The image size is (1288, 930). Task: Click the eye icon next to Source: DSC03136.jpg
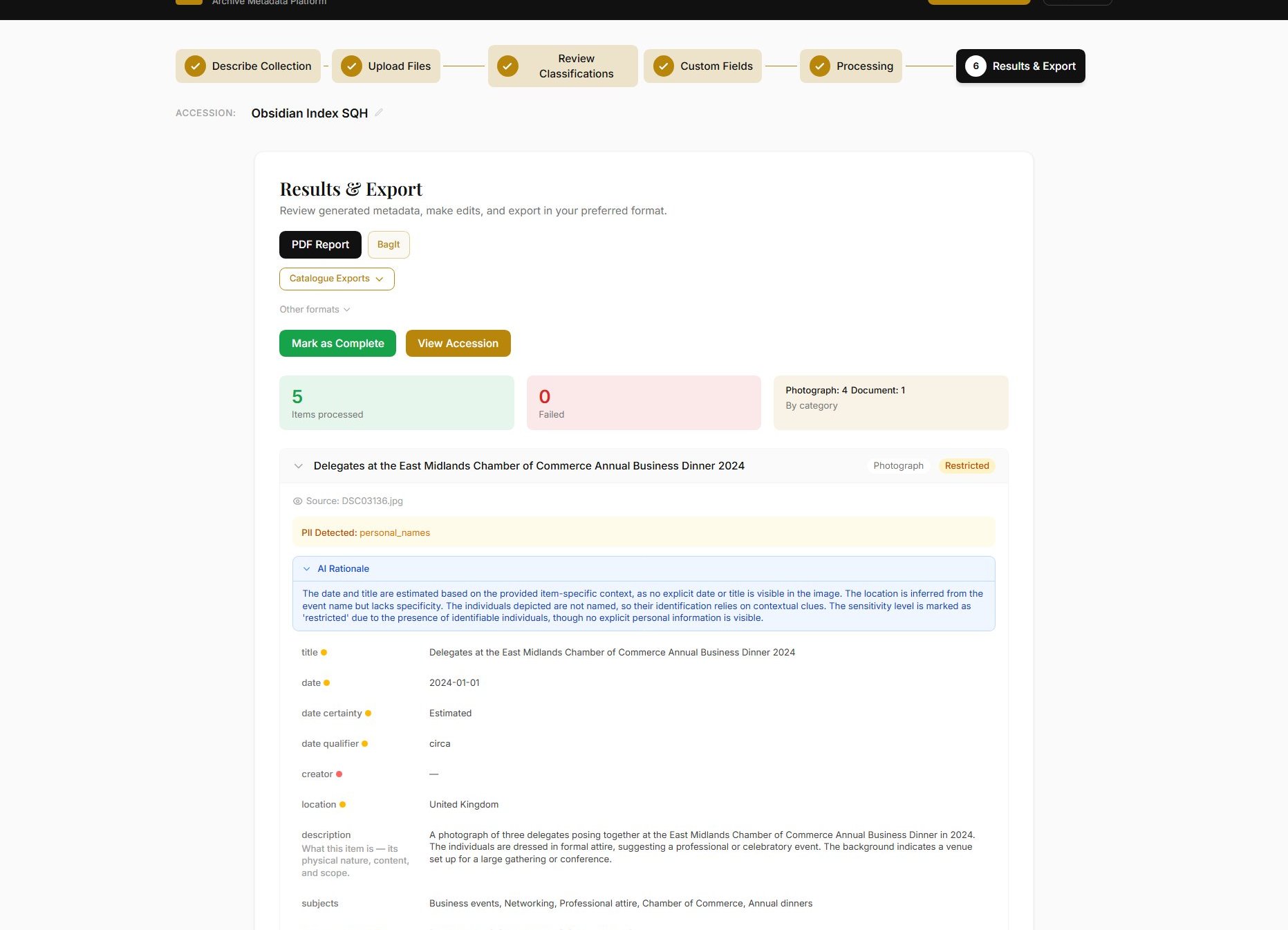pyautogui.click(x=297, y=501)
